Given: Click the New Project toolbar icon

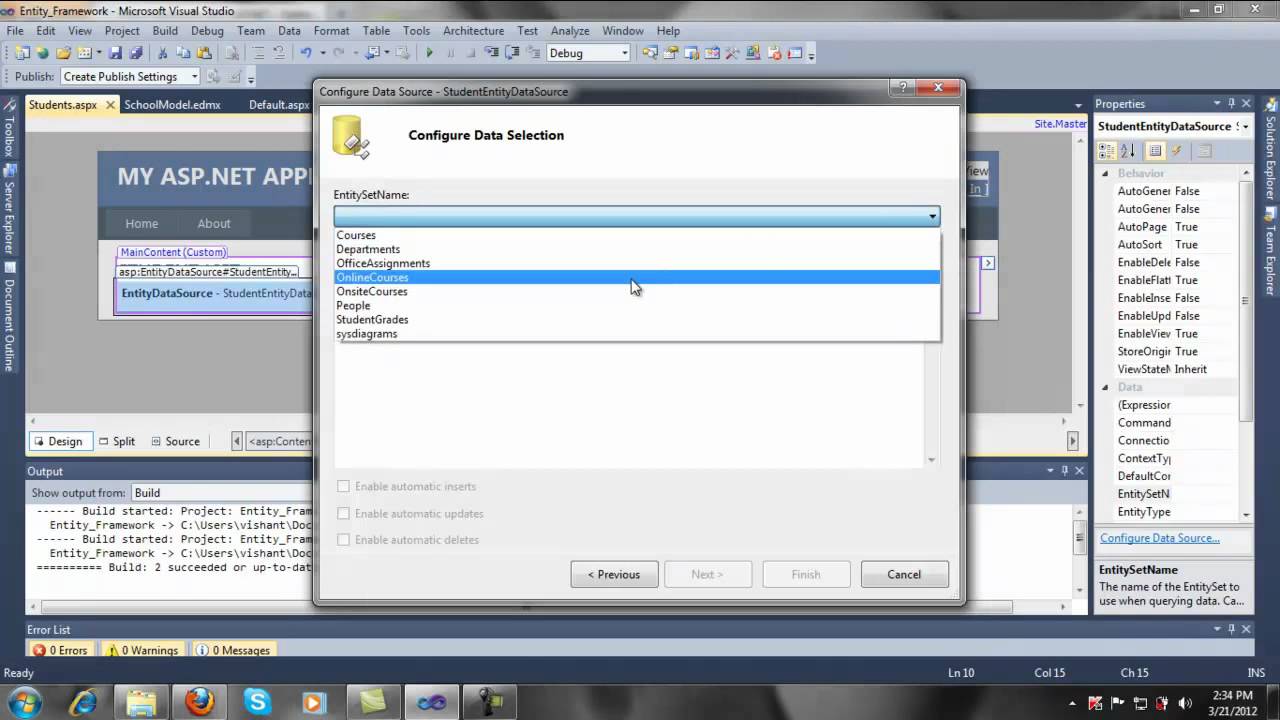Looking at the screenshot, I should tap(22, 53).
